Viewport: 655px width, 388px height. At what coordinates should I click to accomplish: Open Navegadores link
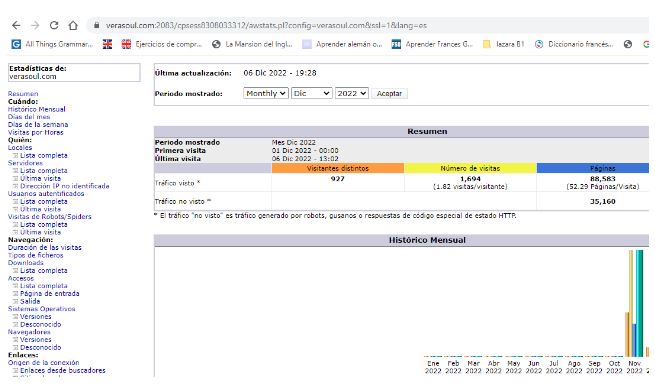[29, 332]
